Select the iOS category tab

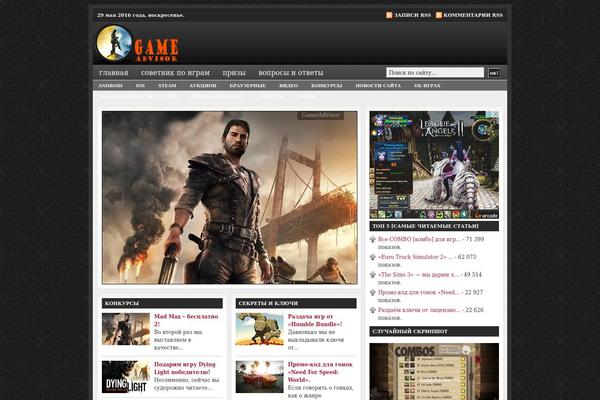click(x=140, y=85)
